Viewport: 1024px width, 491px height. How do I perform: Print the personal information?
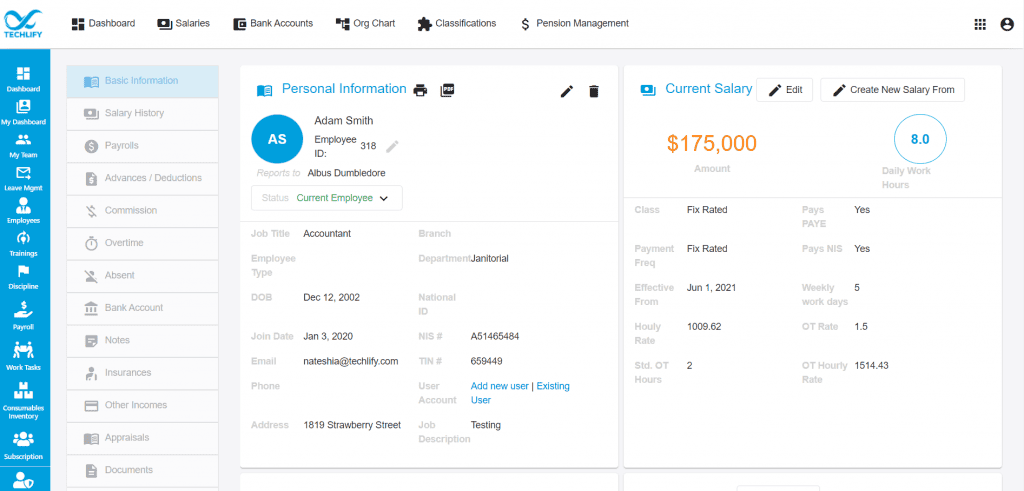421,91
